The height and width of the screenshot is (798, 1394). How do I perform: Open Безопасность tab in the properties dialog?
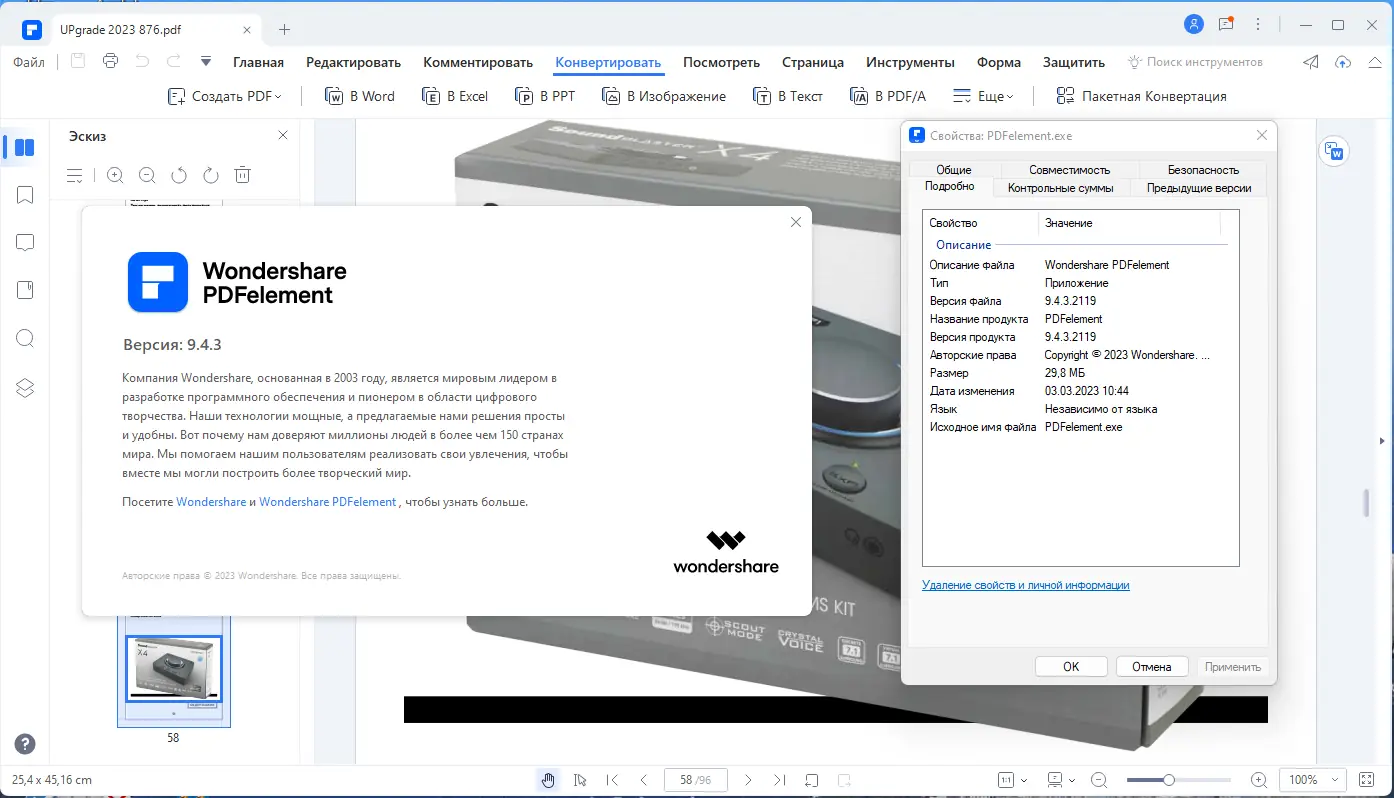pyautogui.click(x=1203, y=170)
